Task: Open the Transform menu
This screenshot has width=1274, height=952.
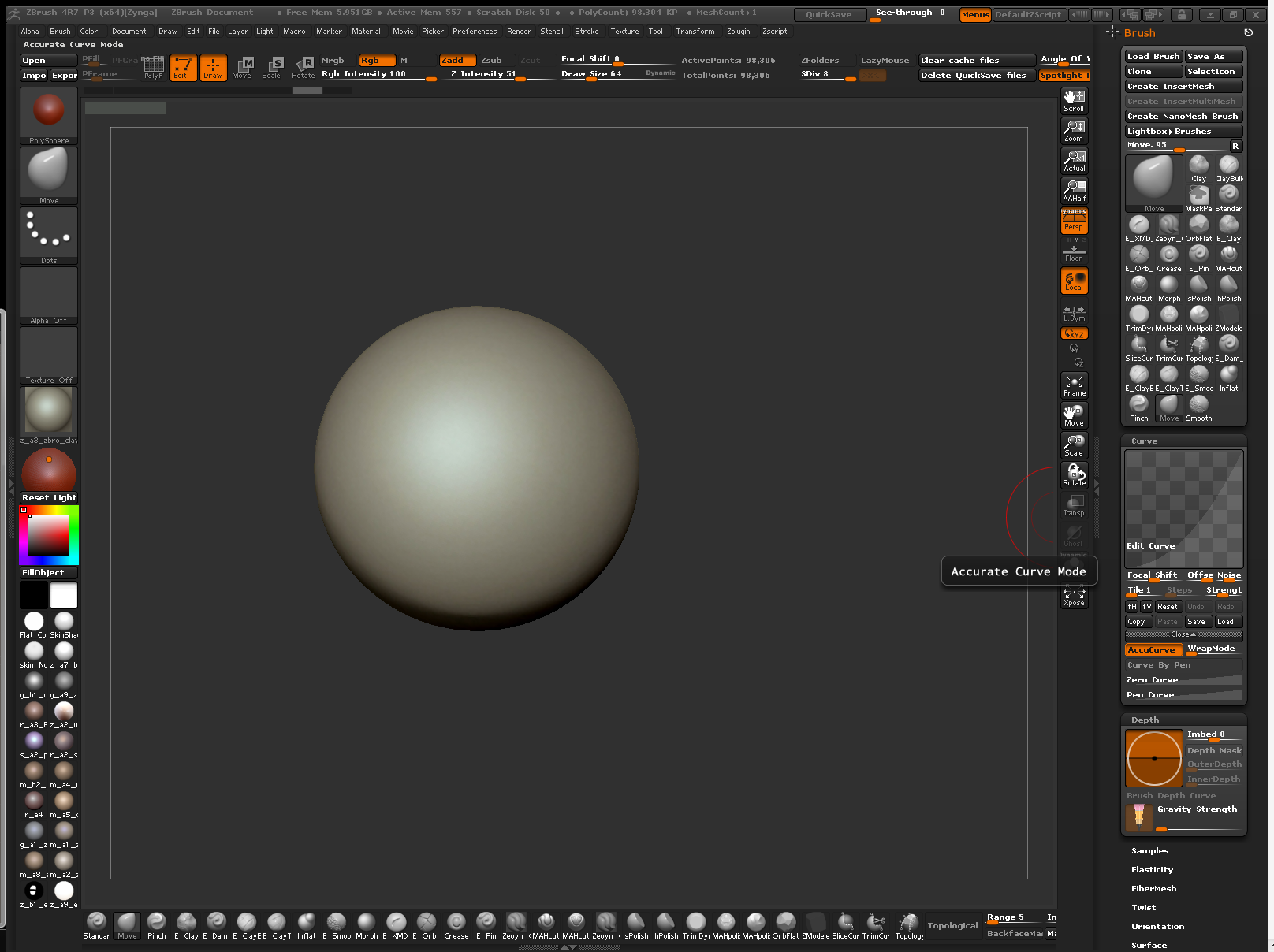Action: pos(695,32)
